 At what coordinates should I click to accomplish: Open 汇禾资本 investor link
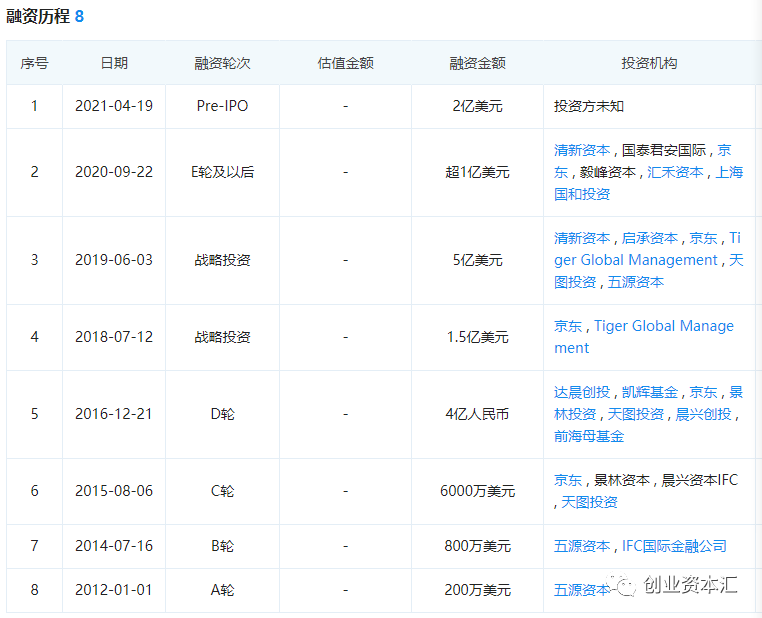[675, 172]
